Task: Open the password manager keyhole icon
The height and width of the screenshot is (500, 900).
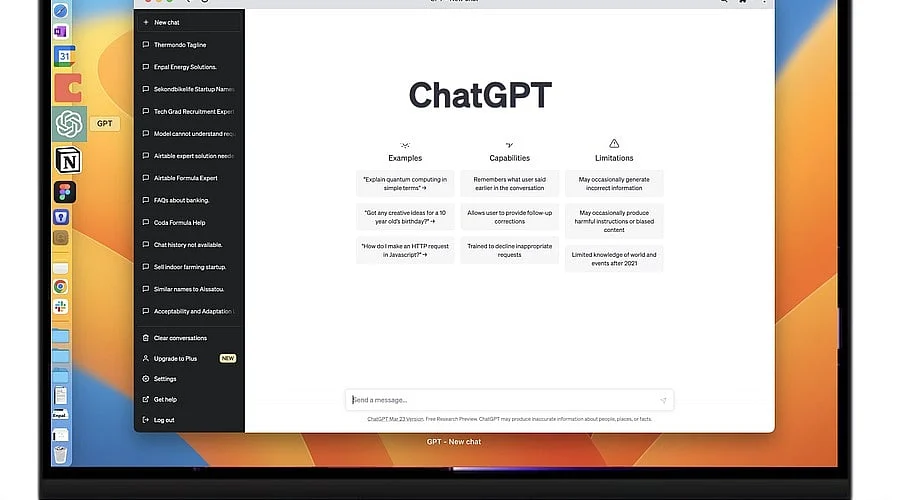Action: [x=61, y=217]
